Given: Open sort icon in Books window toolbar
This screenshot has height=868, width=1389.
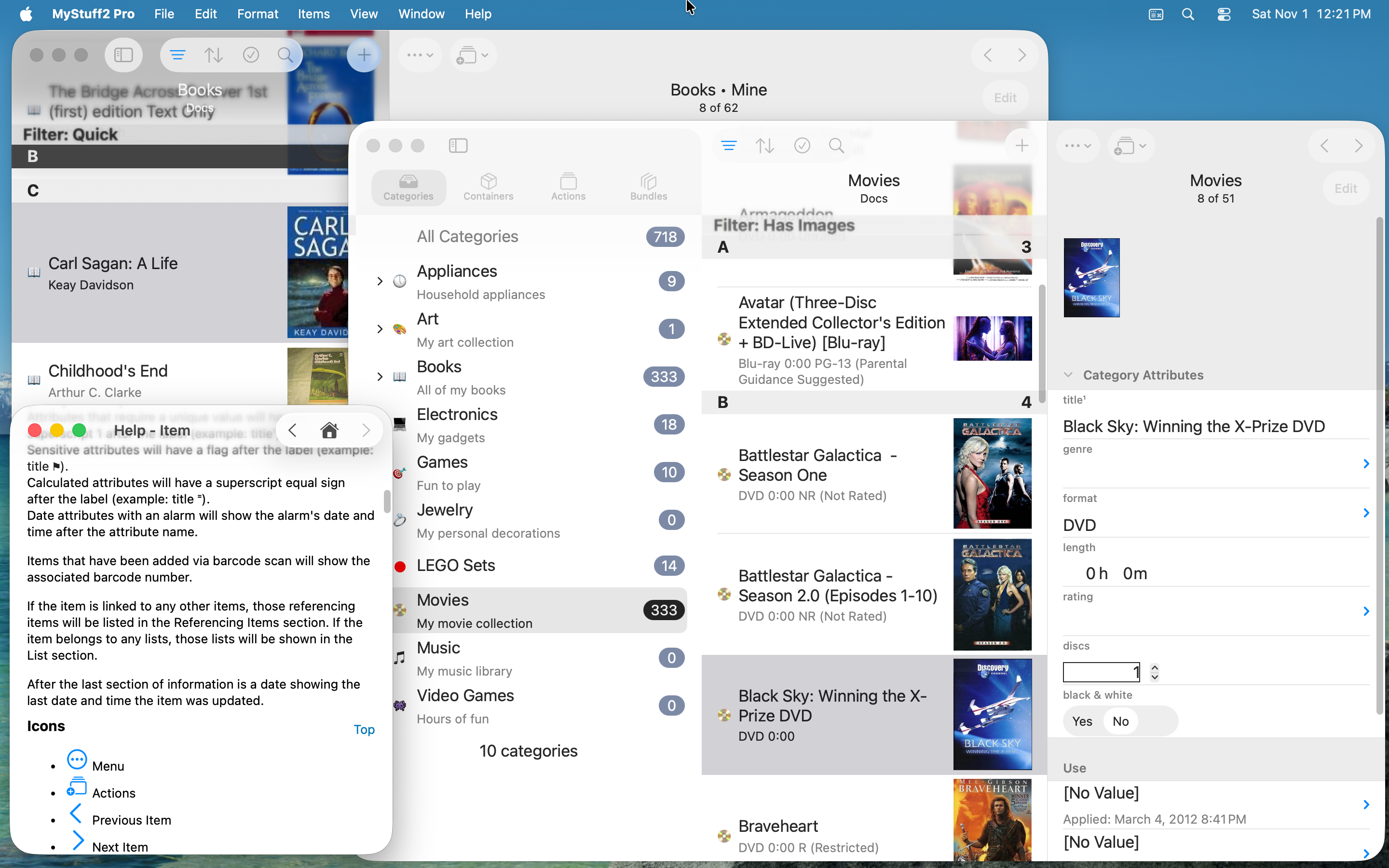Looking at the screenshot, I should click(x=214, y=55).
